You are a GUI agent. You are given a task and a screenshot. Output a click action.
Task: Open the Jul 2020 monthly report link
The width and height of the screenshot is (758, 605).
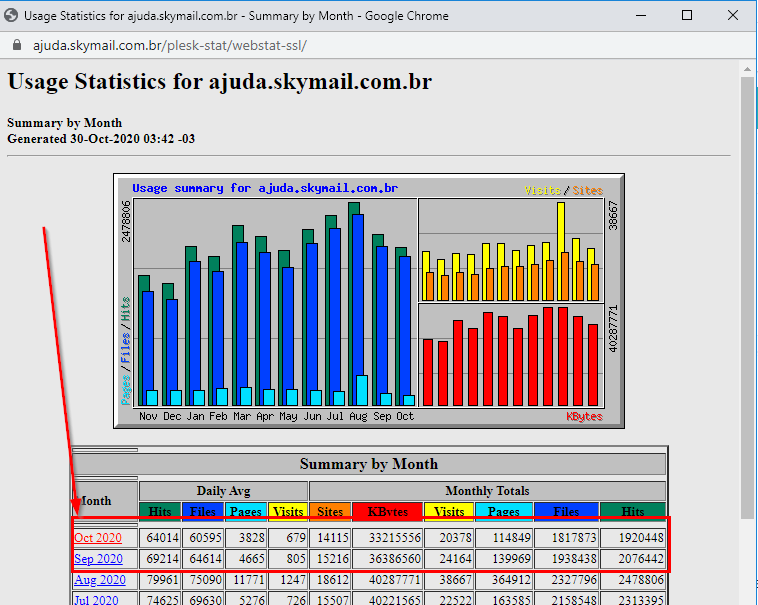[x=96, y=600]
